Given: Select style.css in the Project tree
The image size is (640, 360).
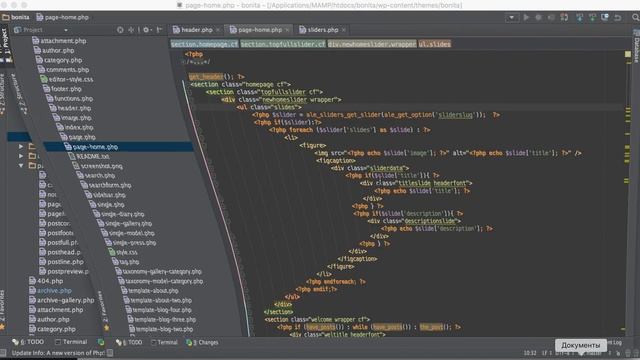Looking at the screenshot, I should (x=123, y=252).
